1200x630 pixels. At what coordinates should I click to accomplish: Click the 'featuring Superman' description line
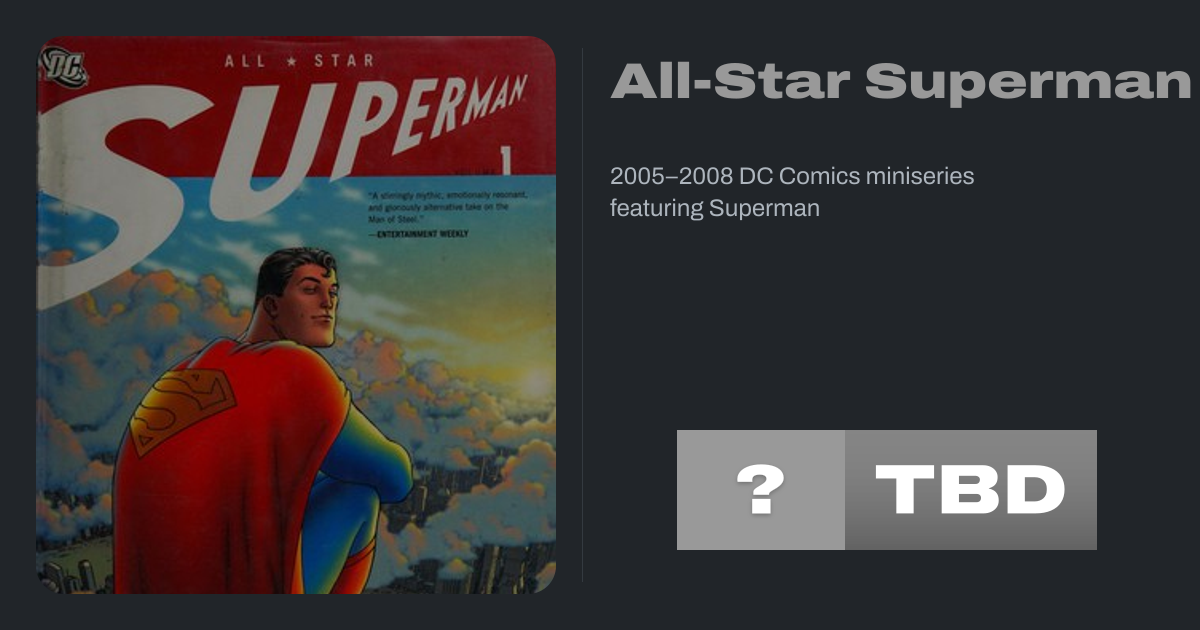(714, 209)
